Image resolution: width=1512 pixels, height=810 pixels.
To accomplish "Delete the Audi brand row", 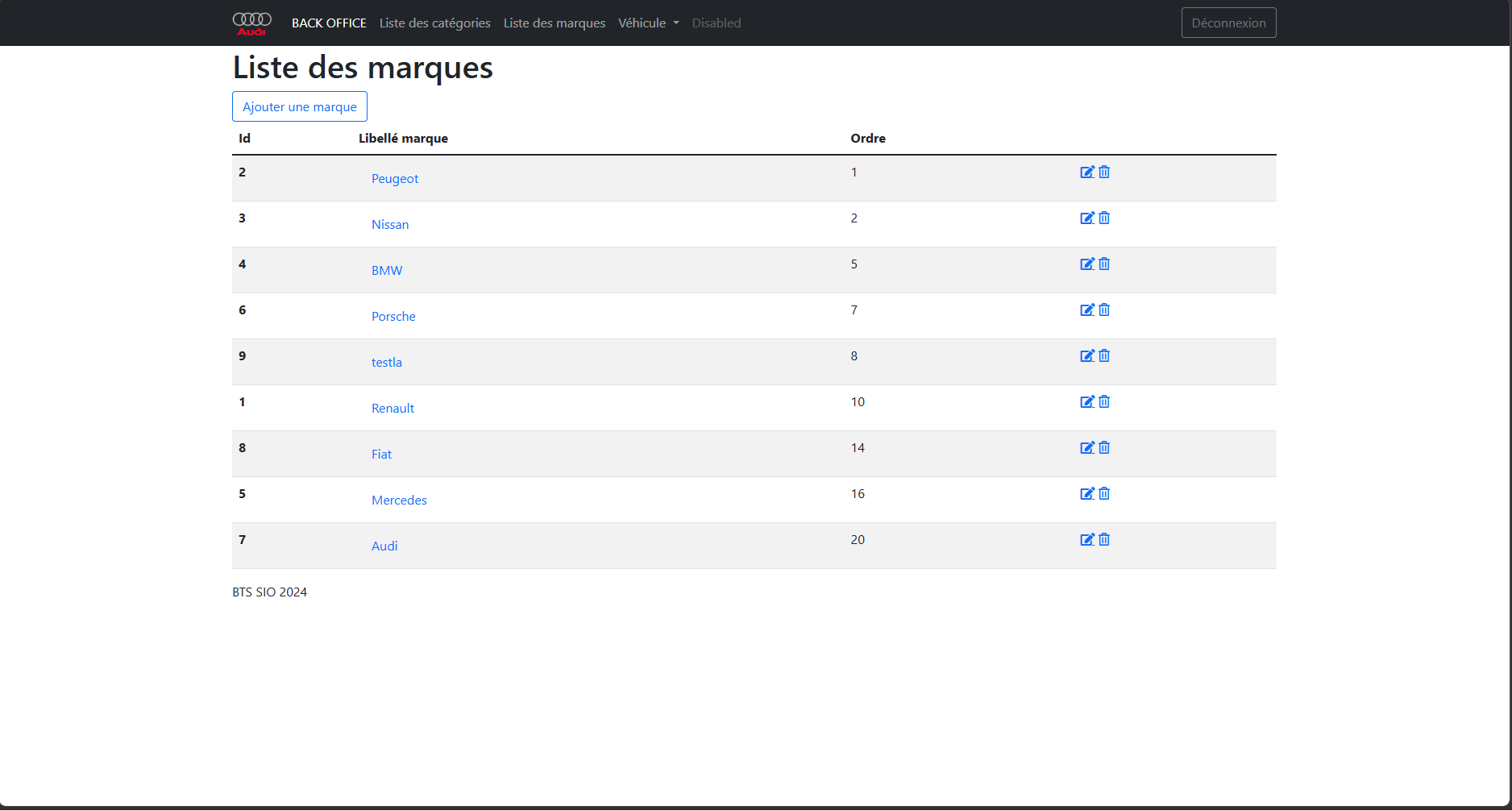I will 1104,539.
